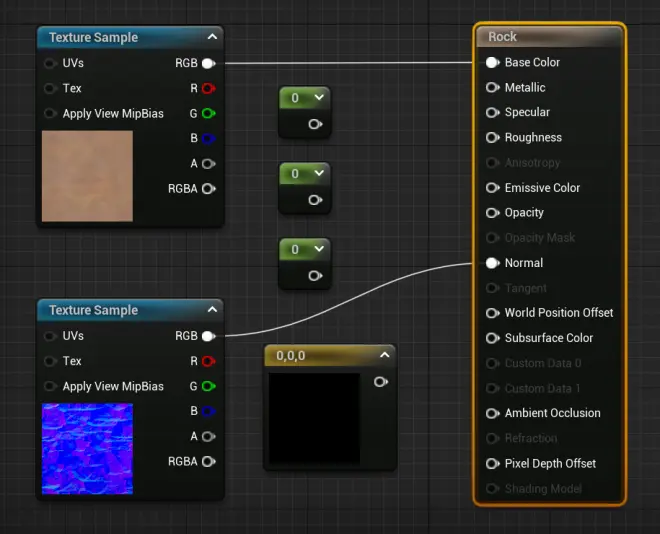Click RGBA output pin of bottom Texture Sample
Viewport: 660px width, 534px height.
coord(208,462)
